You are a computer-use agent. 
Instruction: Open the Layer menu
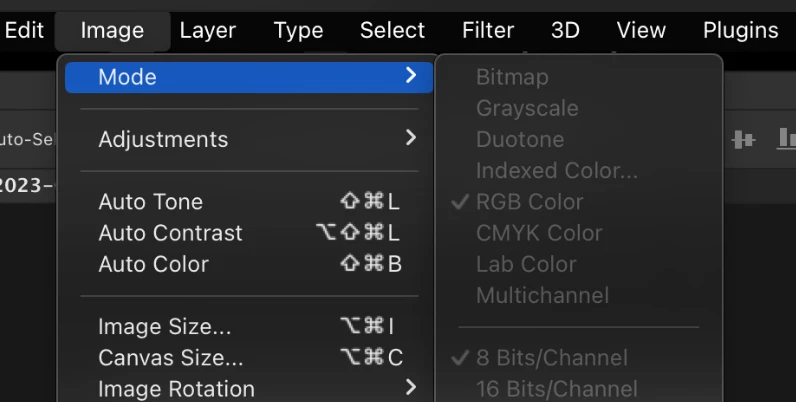[x=208, y=30]
